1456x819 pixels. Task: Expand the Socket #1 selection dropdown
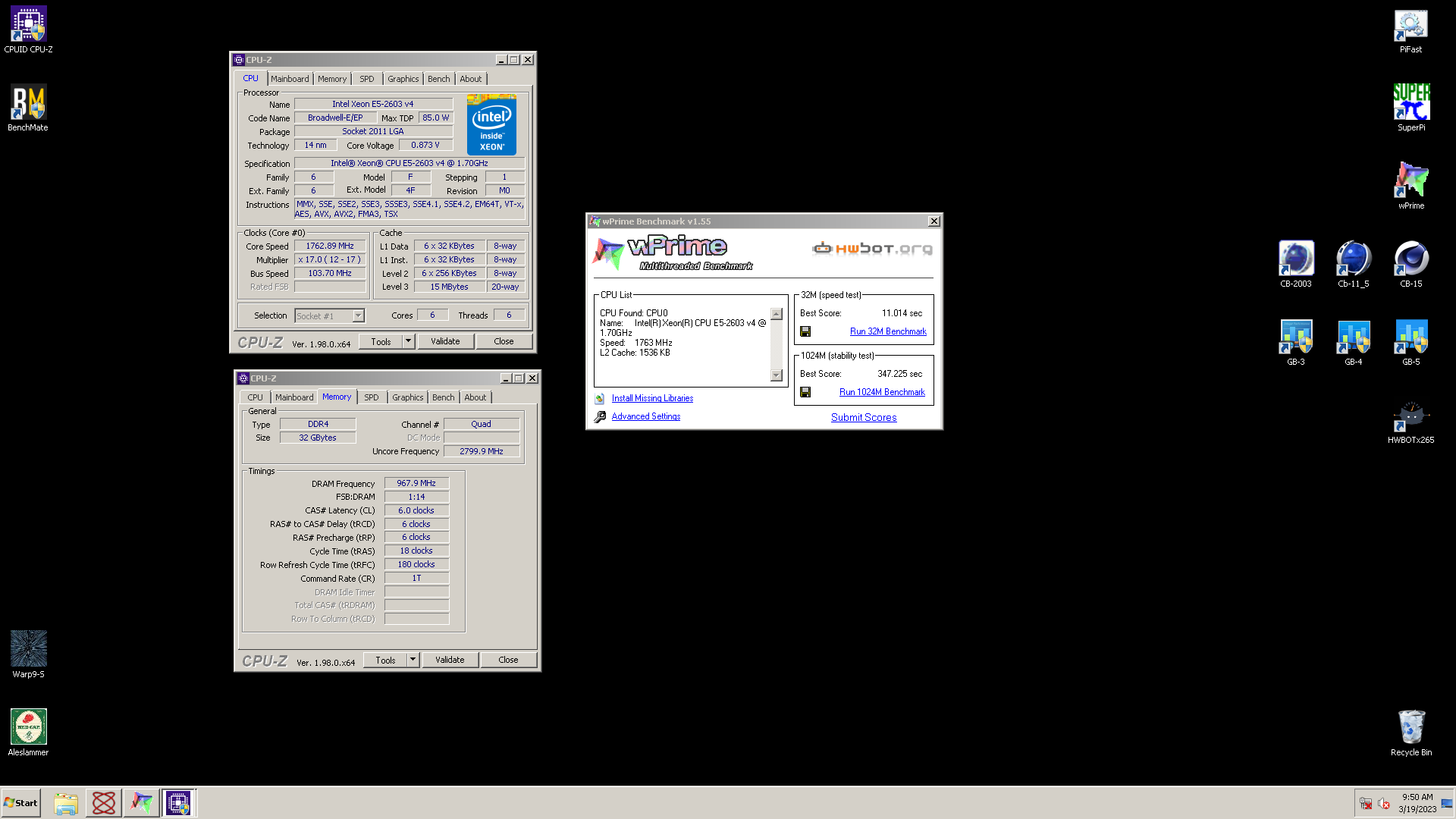pos(358,315)
